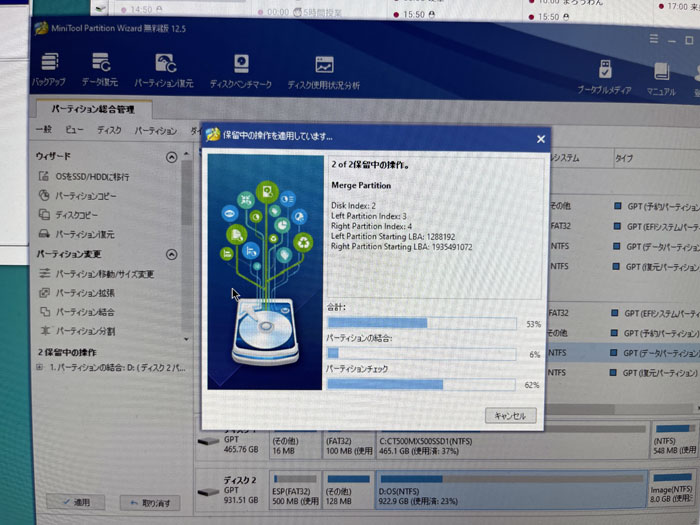Open the バックアップ (Backup) tool
Screen dimensions: 700x525
49,69
